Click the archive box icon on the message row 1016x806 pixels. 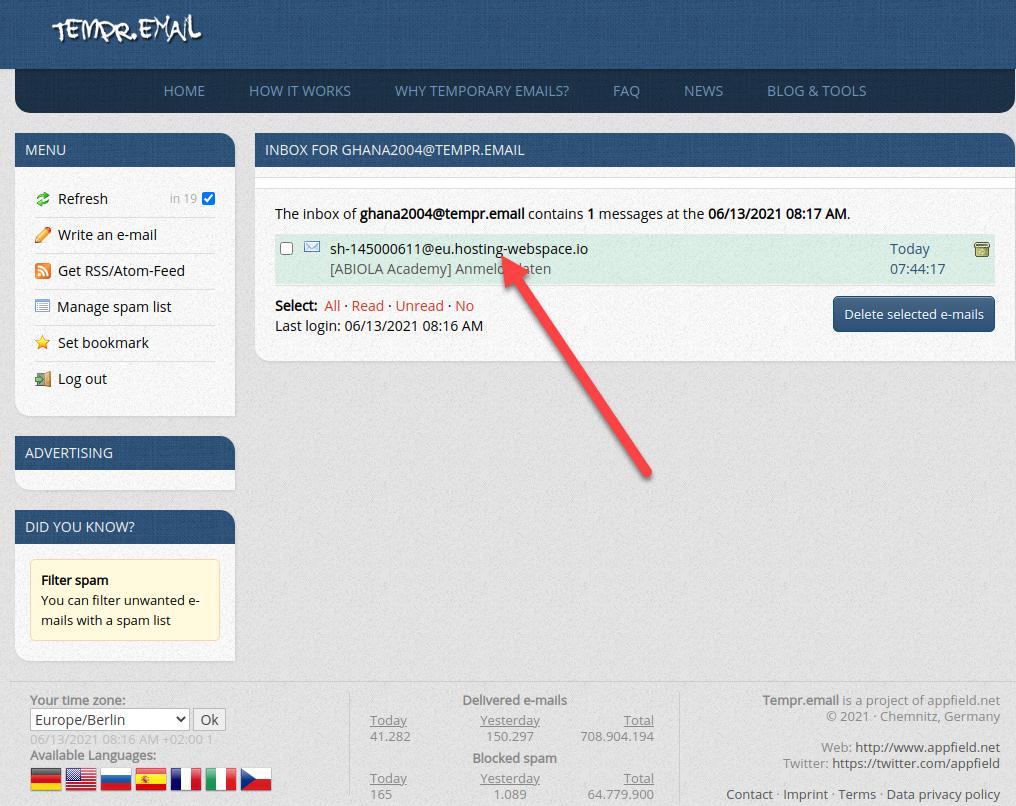(x=982, y=249)
